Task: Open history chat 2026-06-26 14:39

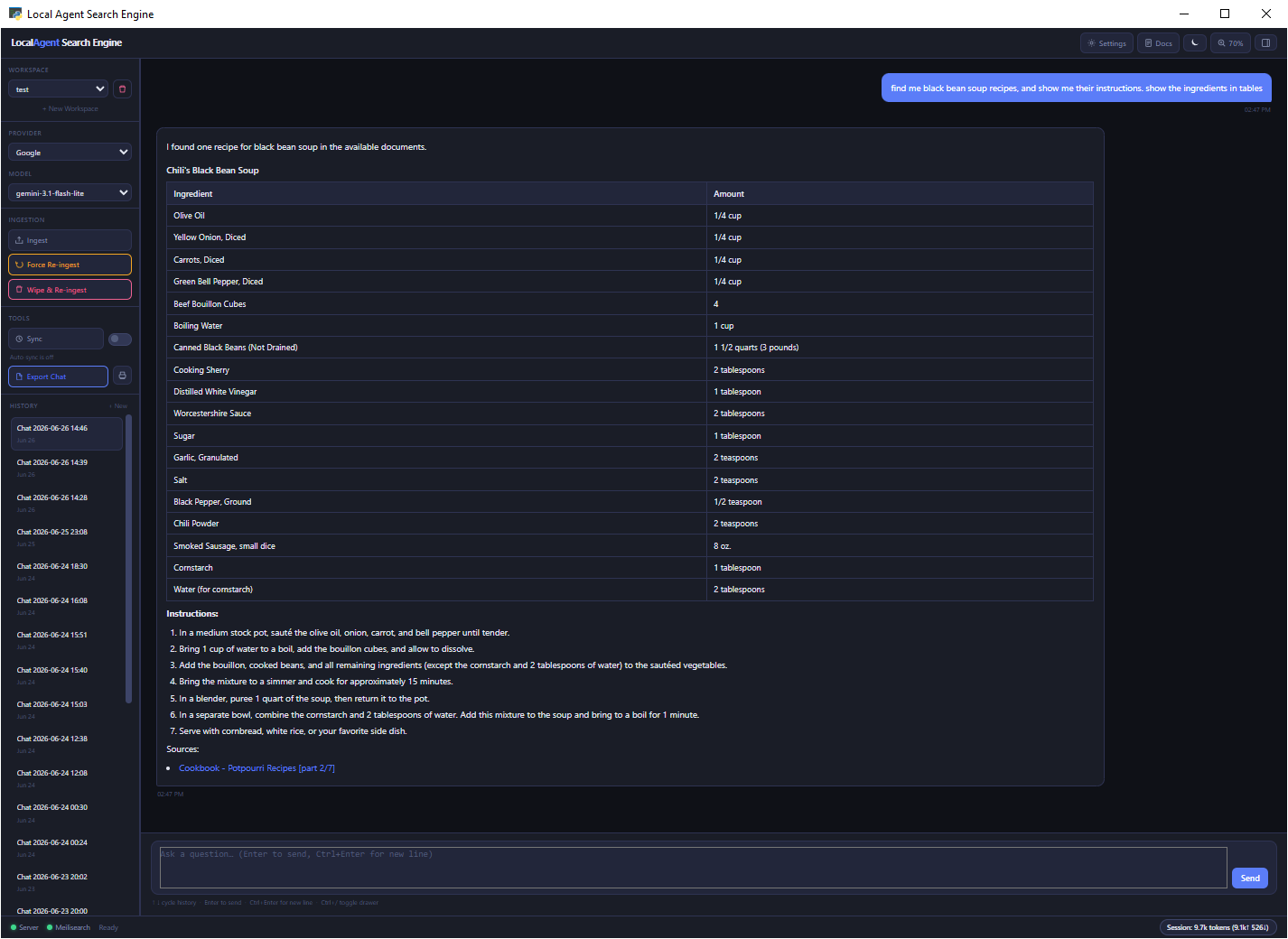Action: pyautogui.click(x=67, y=468)
